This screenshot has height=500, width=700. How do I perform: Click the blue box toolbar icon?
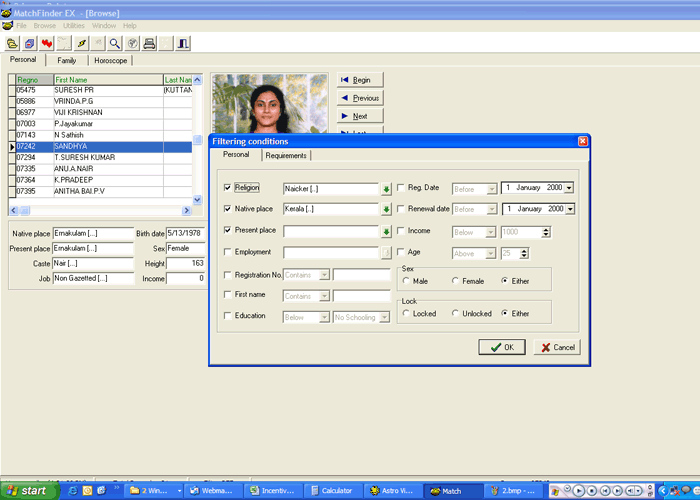(x=29, y=43)
